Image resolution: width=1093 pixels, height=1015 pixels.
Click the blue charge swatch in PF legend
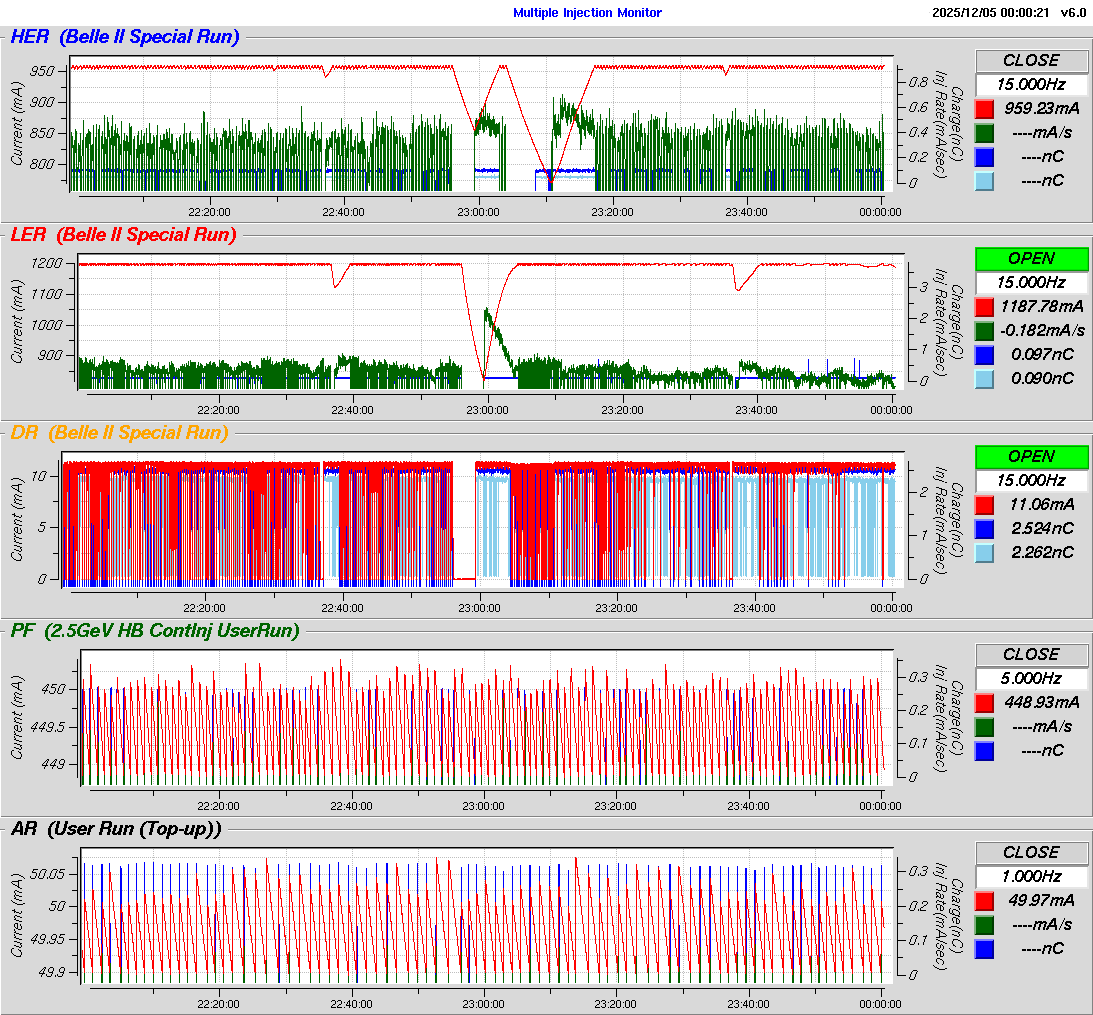tap(984, 751)
